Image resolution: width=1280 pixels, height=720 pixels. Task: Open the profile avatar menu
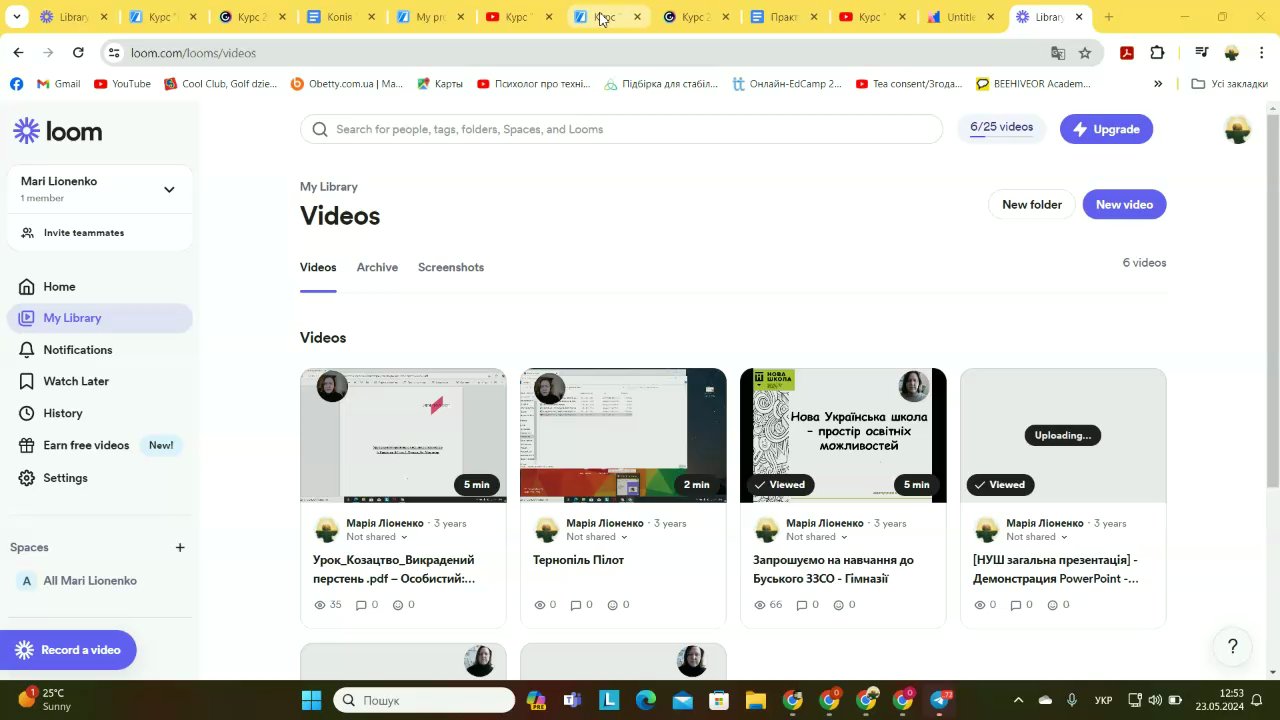1237,129
